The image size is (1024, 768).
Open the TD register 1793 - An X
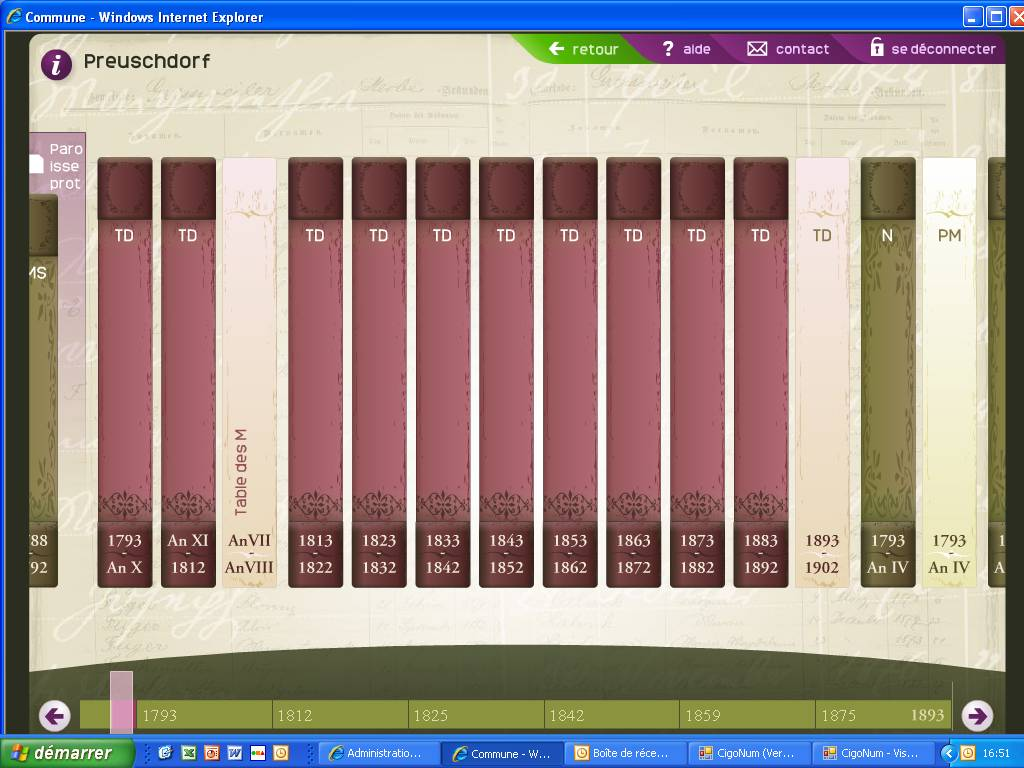pyautogui.click(x=125, y=372)
